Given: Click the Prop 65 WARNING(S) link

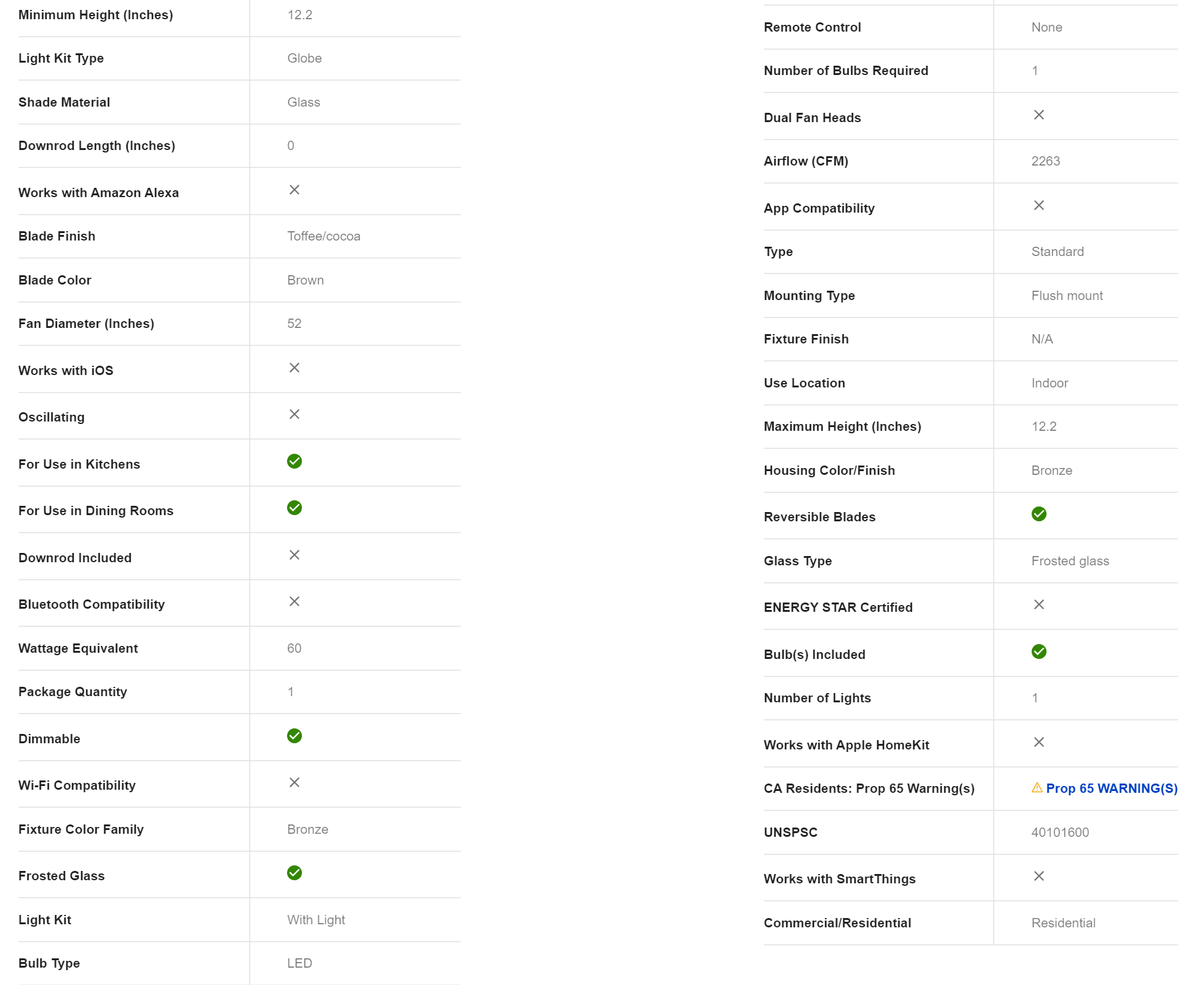Looking at the screenshot, I should point(1111,788).
